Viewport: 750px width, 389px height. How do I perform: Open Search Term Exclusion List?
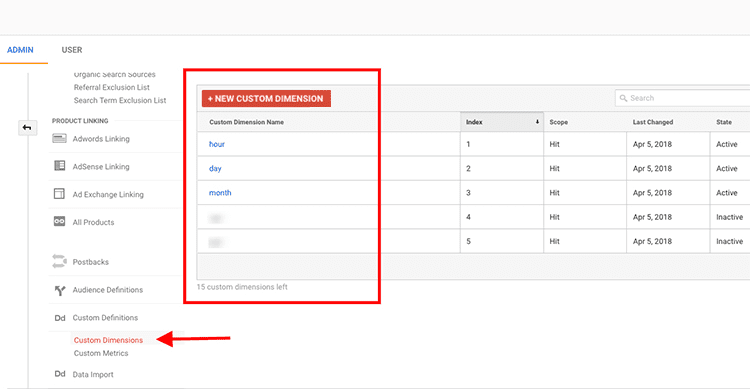click(x=120, y=100)
